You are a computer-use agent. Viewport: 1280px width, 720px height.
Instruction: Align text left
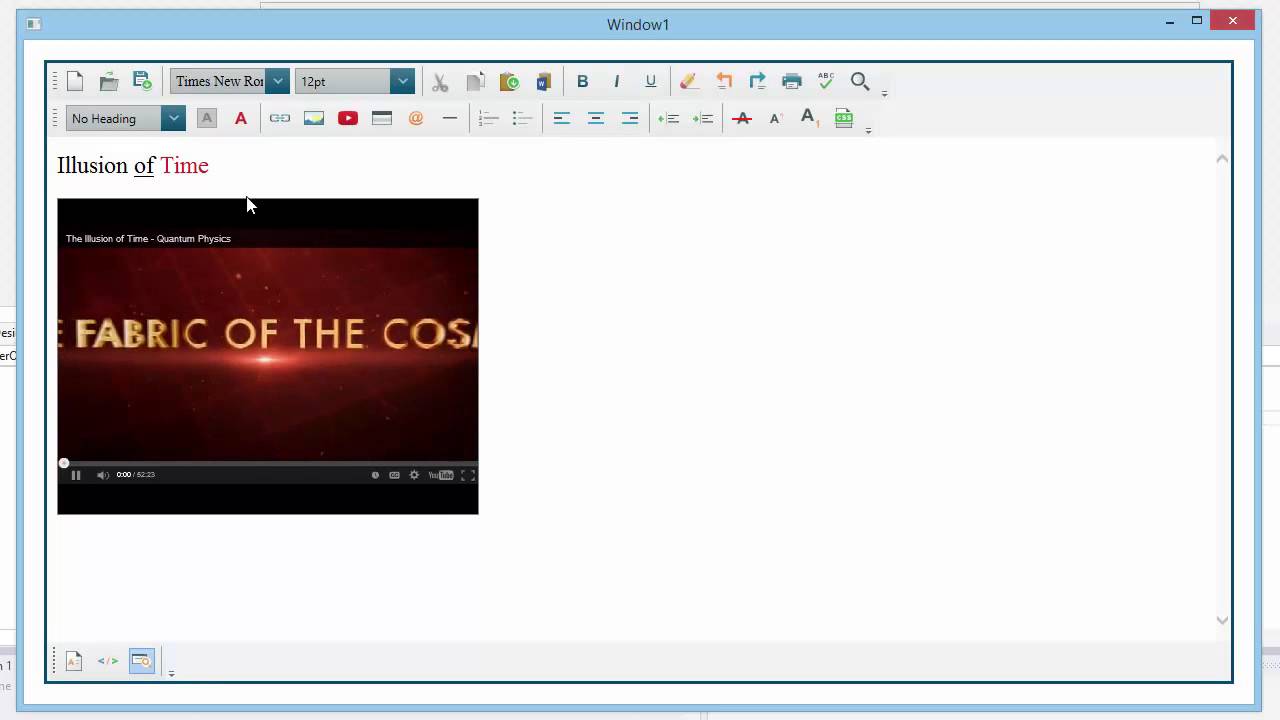[562, 118]
